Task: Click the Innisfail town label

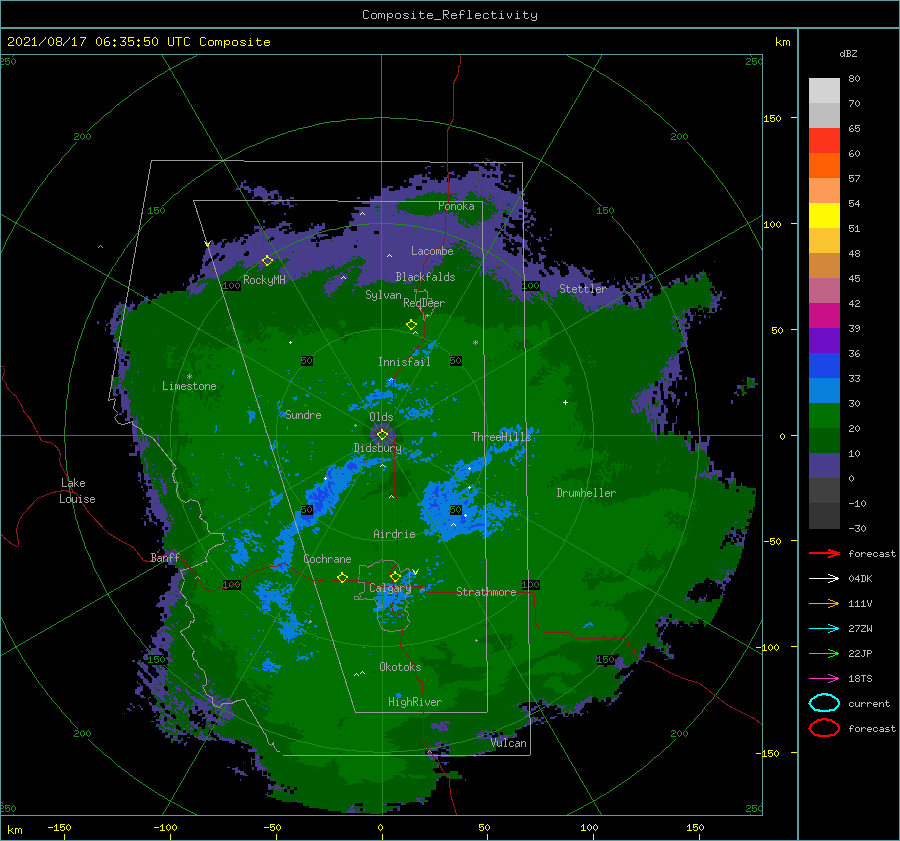Action: pyautogui.click(x=404, y=362)
